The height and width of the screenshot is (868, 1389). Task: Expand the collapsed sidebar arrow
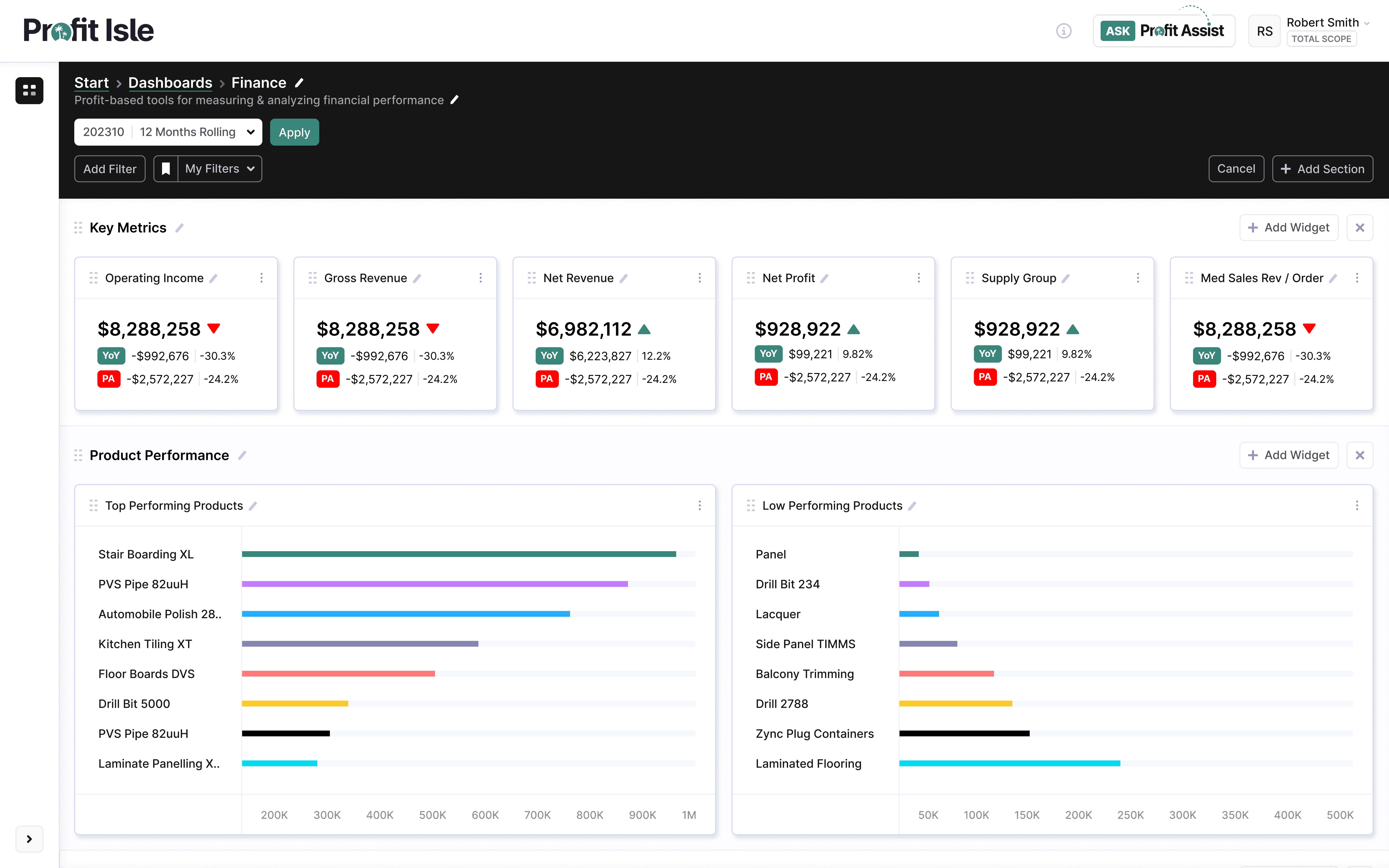click(29, 839)
